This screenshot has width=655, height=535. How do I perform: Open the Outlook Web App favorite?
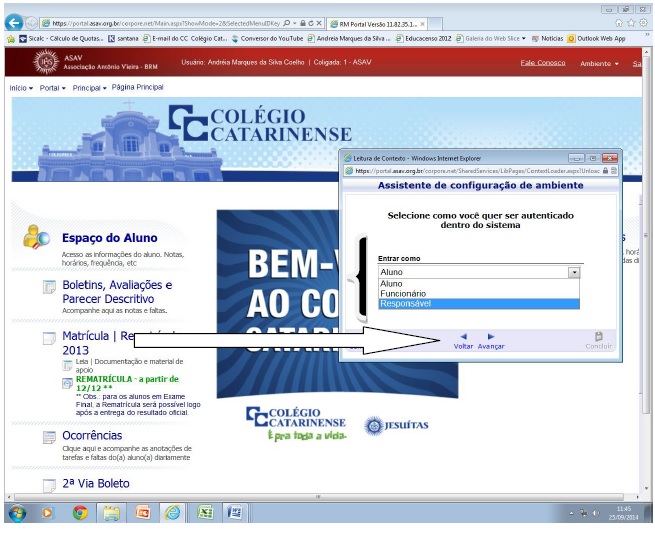[x=597, y=38]
